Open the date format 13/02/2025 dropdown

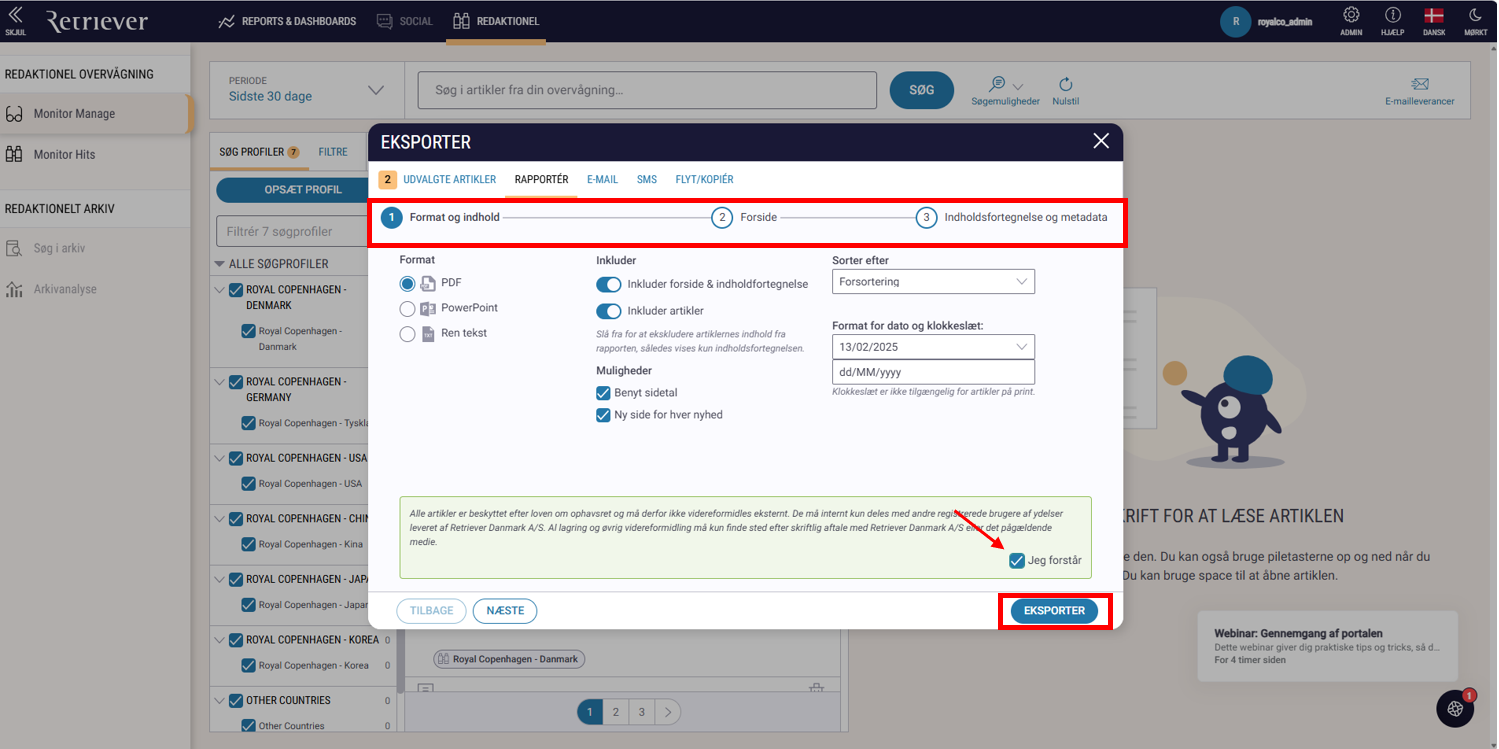click(x=933, y=346)
